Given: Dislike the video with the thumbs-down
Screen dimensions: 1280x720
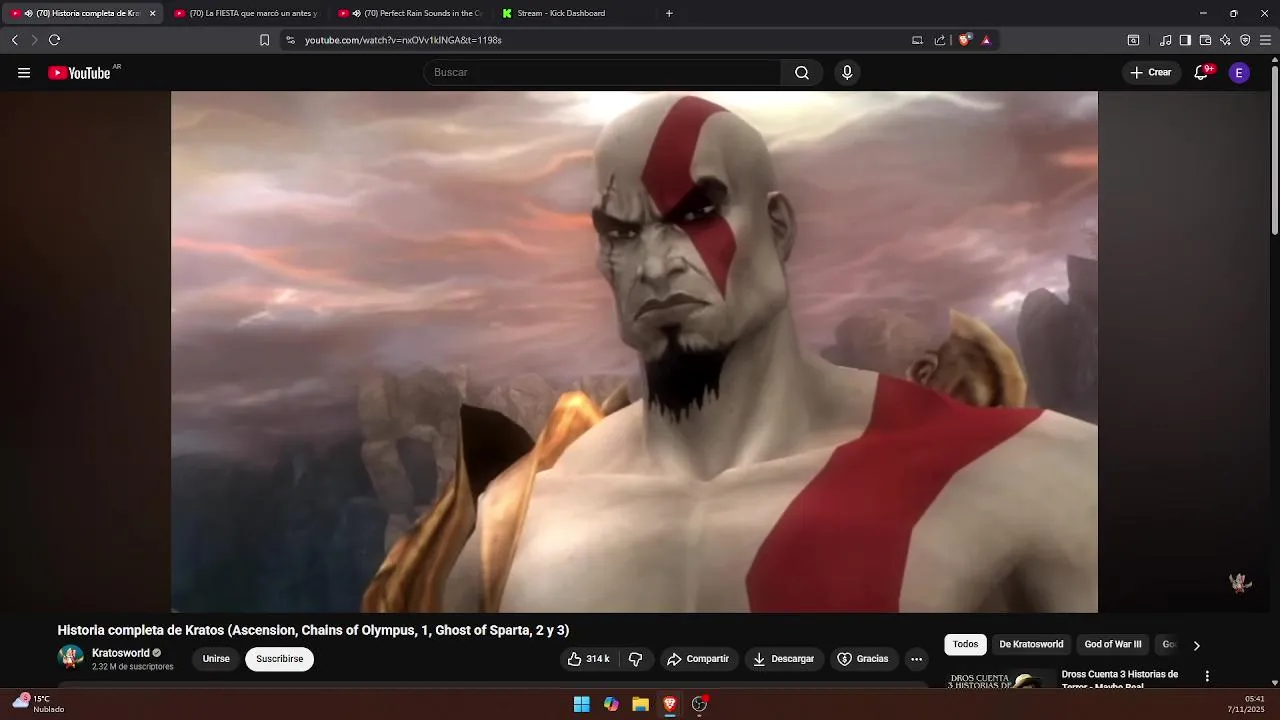Looking at the screenshot, I should point(636,659).
